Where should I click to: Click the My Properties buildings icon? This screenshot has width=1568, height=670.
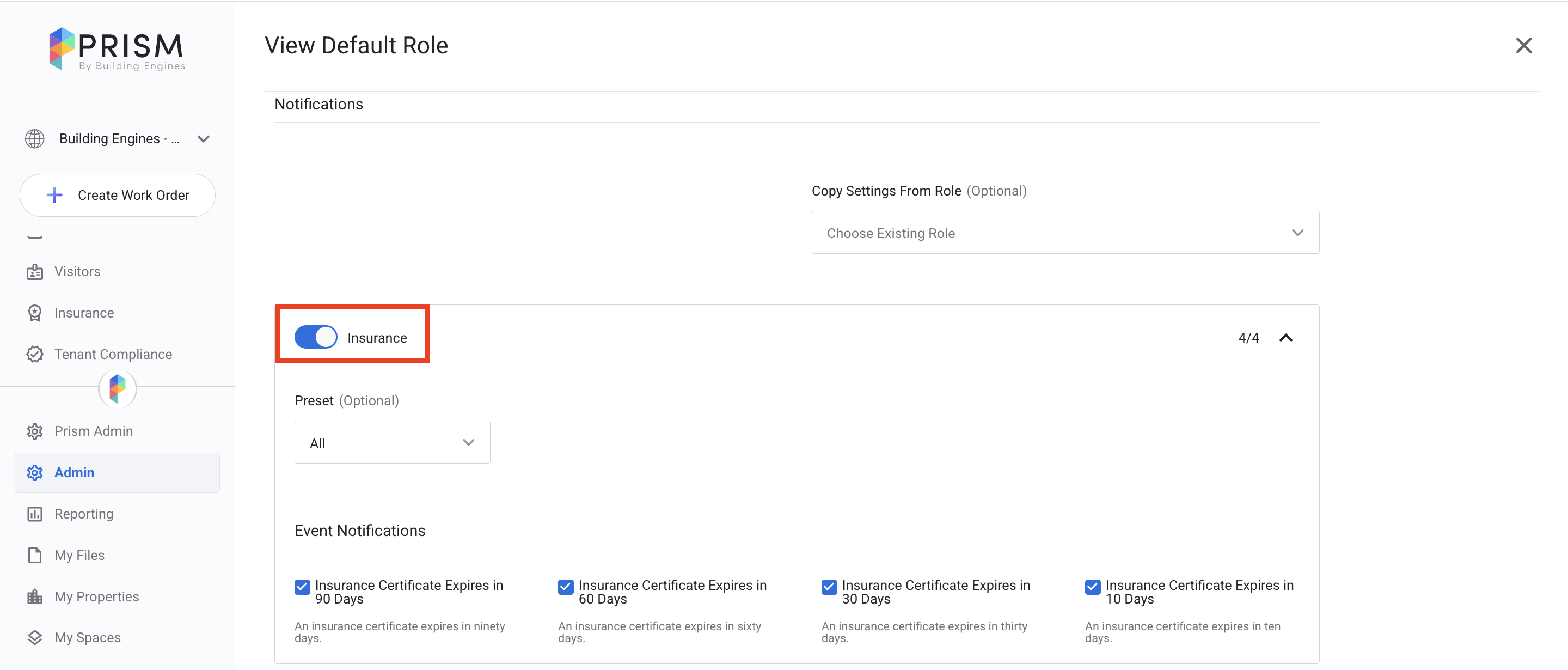pyautogui.click(x=35, y=597)
